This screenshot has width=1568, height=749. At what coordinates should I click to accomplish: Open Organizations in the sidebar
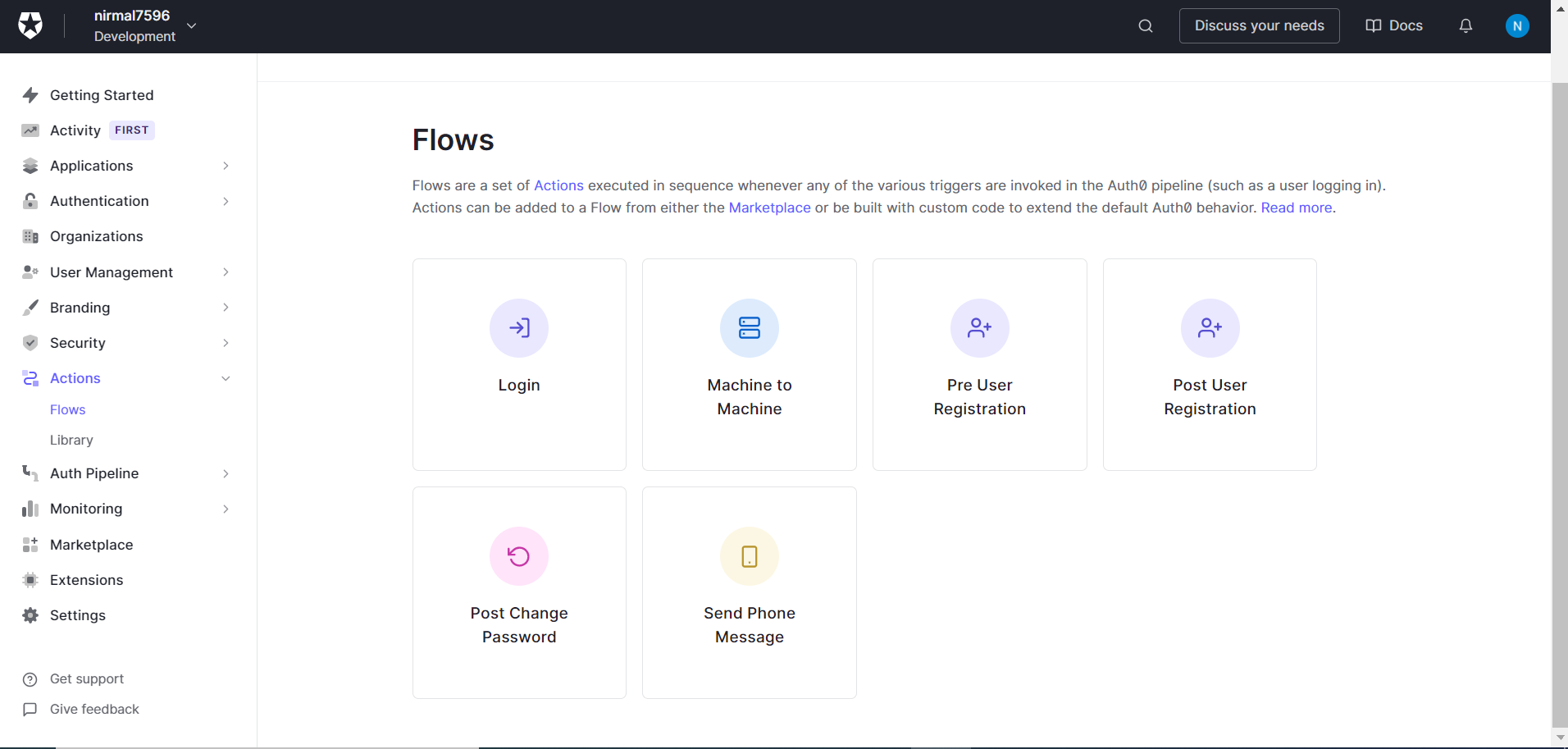click(97, 236)
